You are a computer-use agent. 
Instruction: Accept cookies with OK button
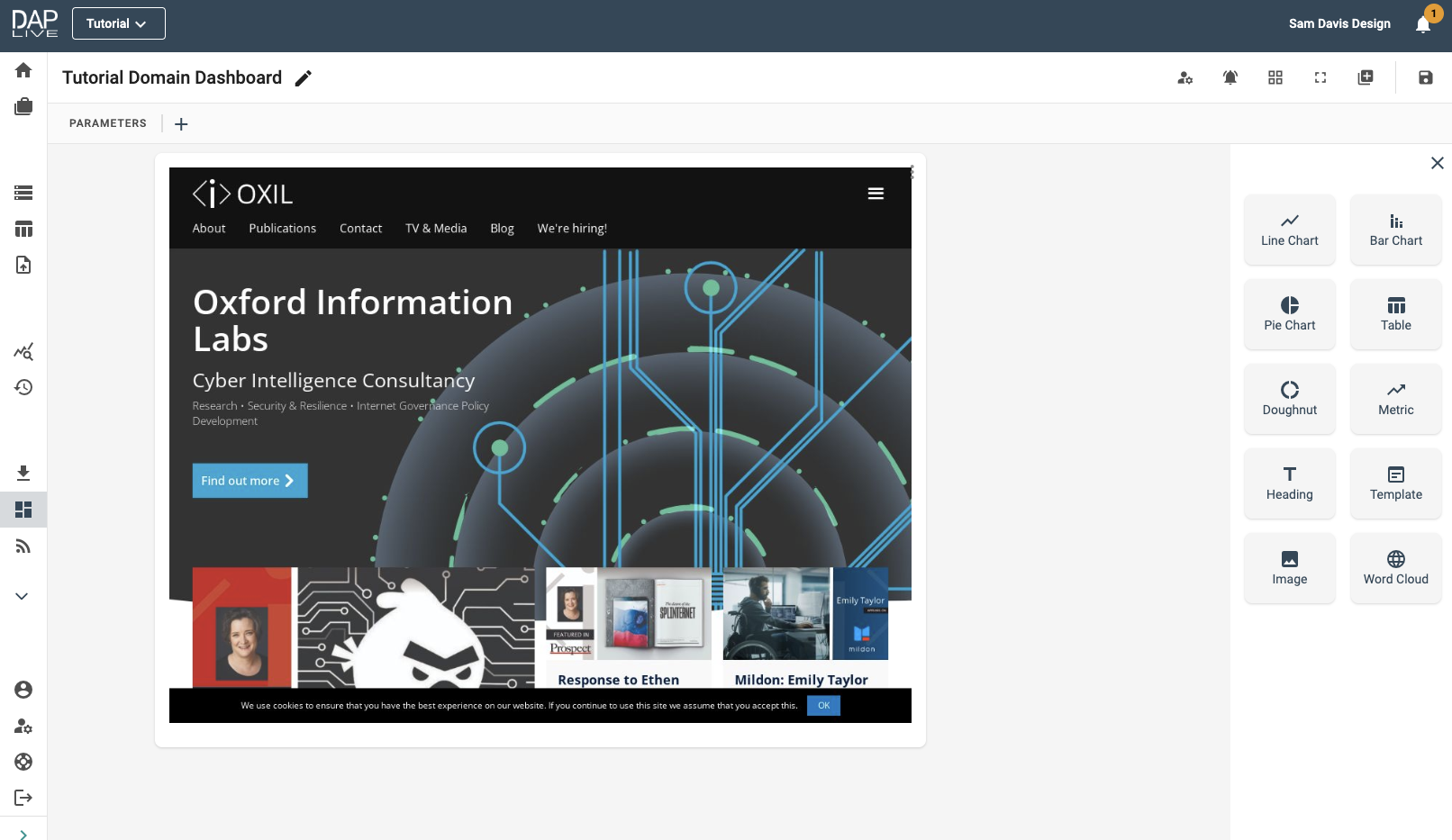point(823,706)
